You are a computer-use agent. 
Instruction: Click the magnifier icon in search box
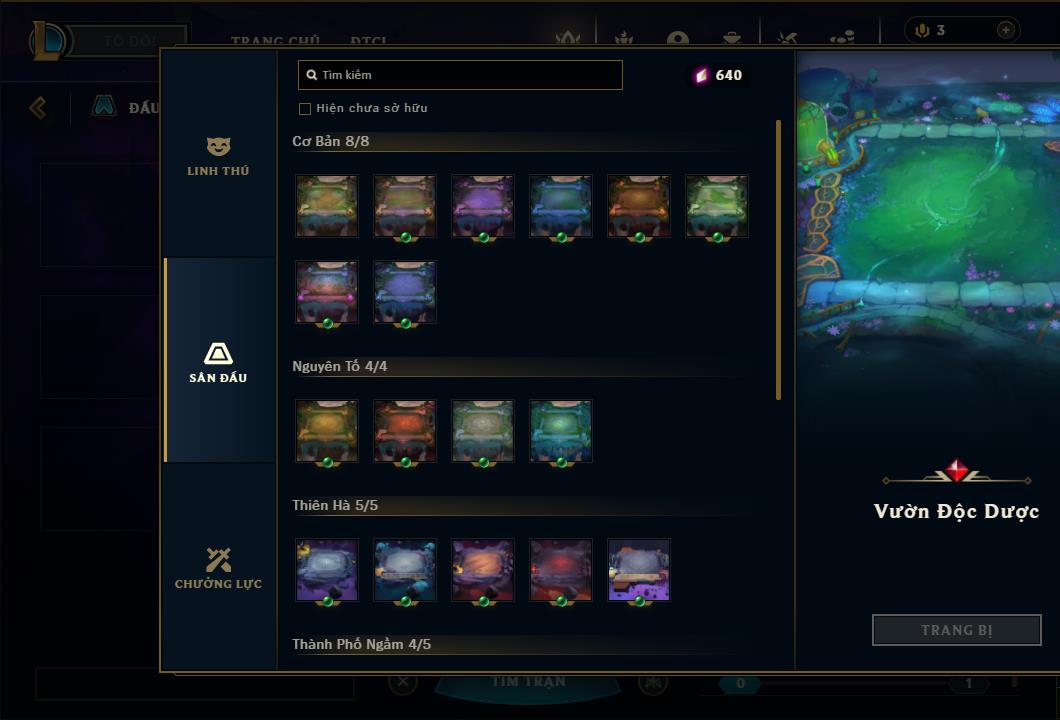tap(312, 75)
